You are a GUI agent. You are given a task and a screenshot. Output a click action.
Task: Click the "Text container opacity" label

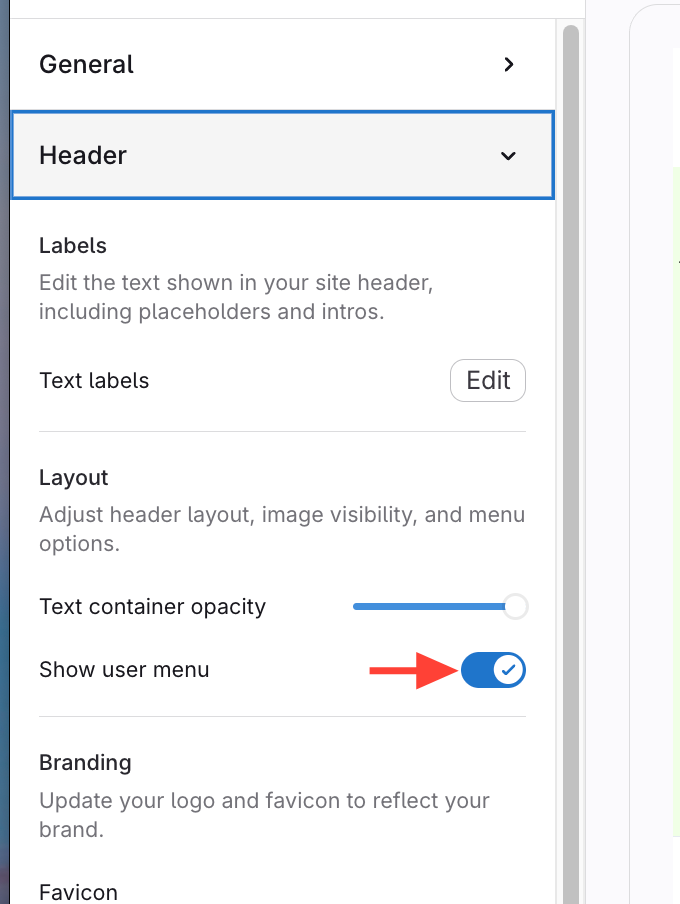coord(152,607)
